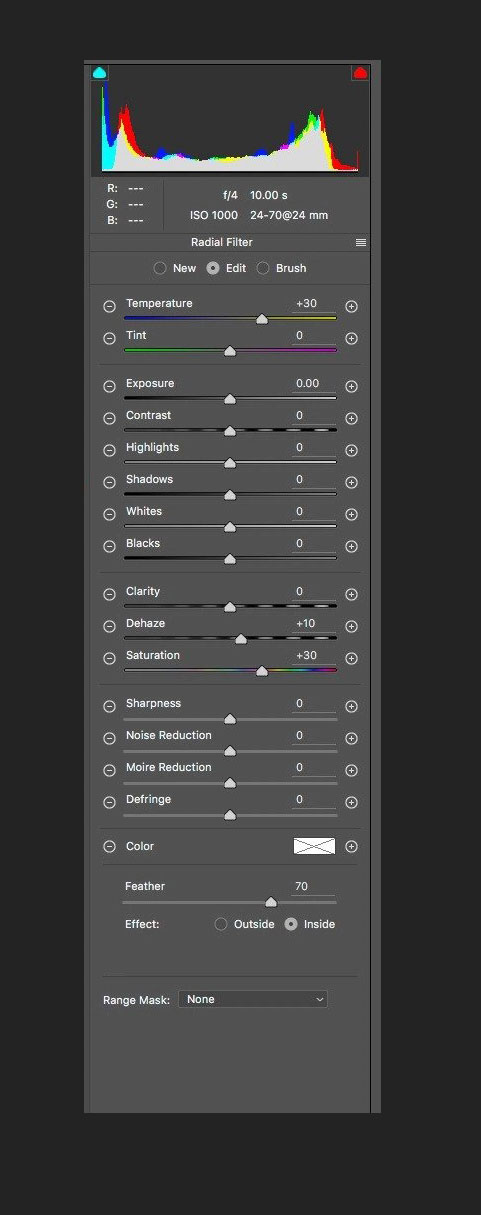Toggle highlight clipping warning in histogram

360,73
